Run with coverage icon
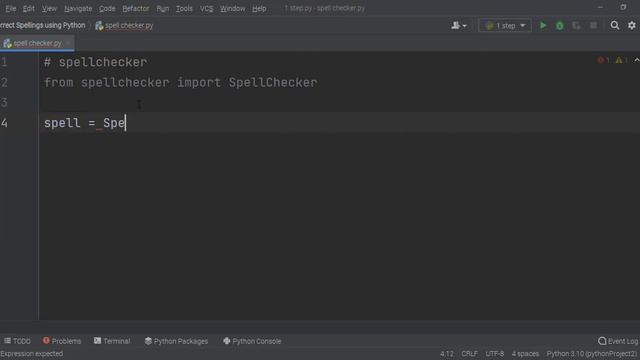Screen dimensions: 640x360 click(576, 25)
